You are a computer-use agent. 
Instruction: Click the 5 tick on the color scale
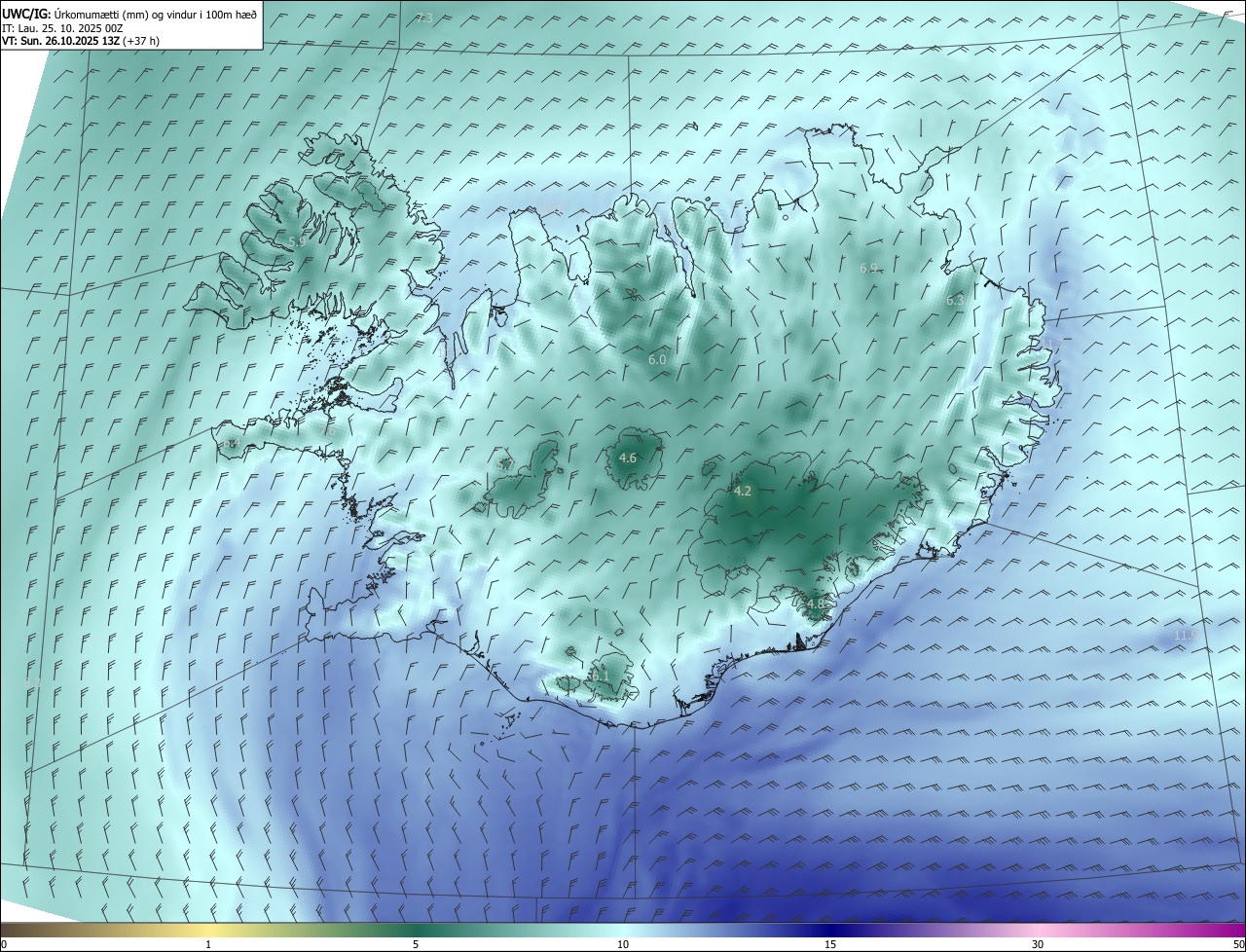[x=416, y=945]
